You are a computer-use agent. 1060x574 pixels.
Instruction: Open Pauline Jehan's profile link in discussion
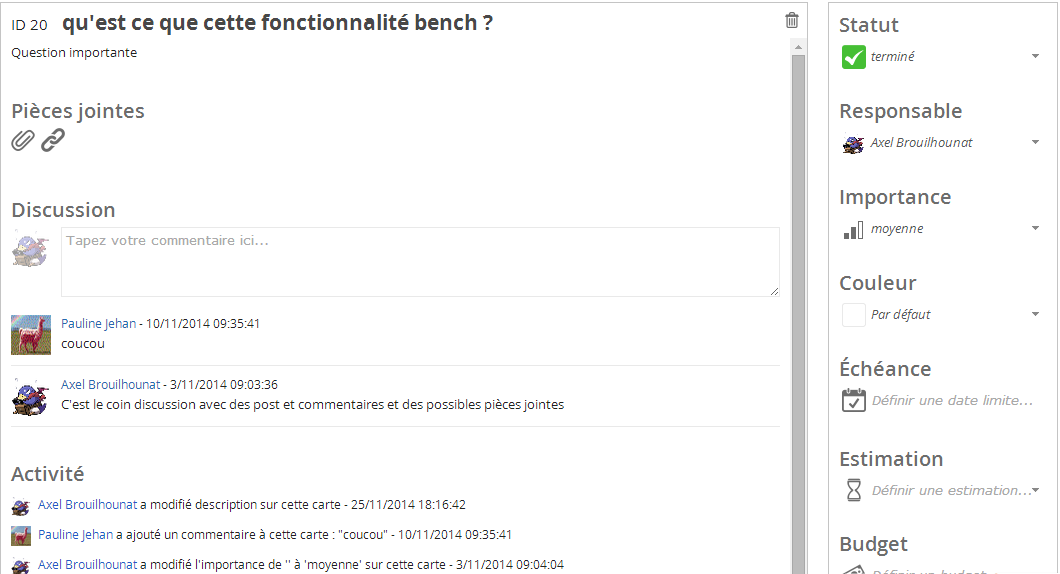[99, 323]
